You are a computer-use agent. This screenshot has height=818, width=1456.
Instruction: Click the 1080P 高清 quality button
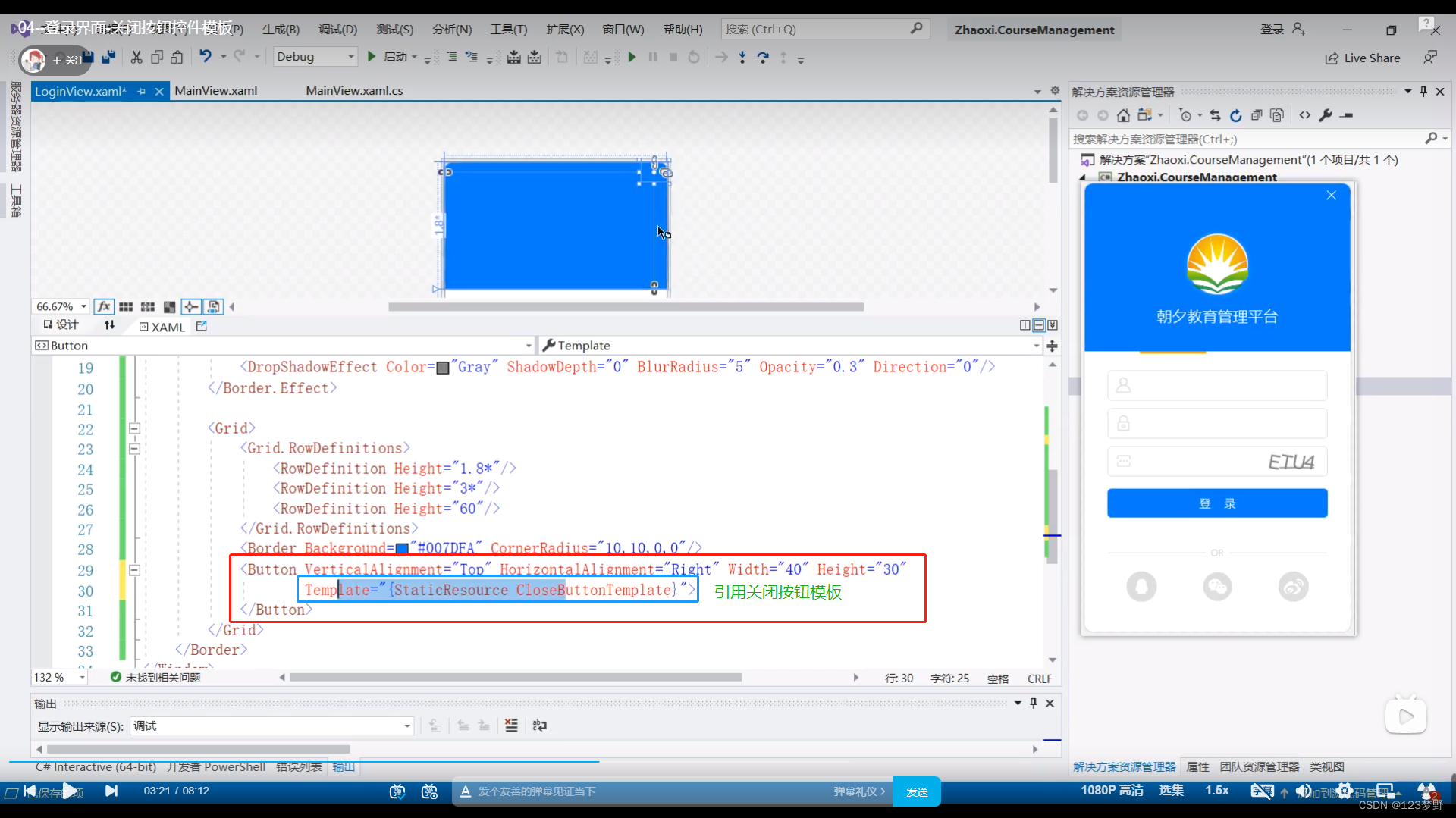click(1112, 791)
